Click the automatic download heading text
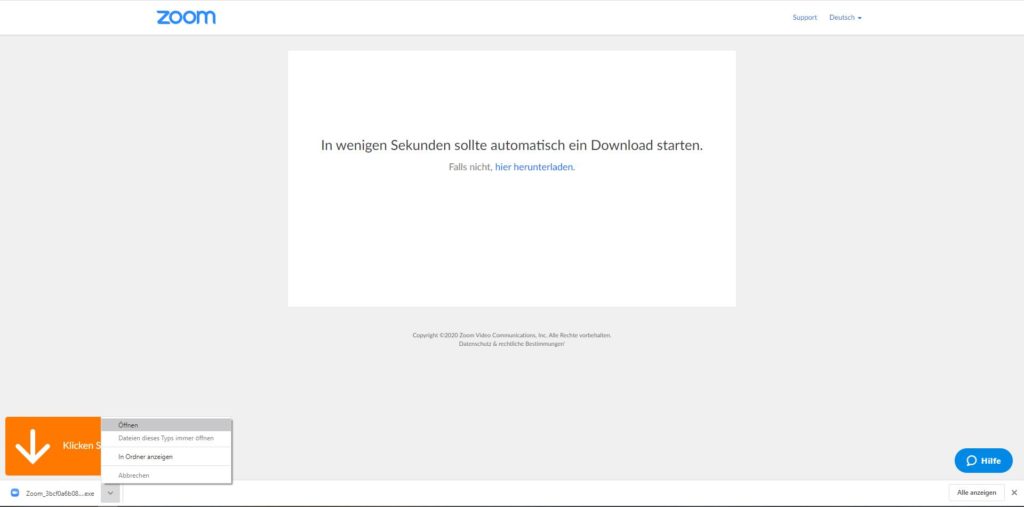 [x=511, y=145]
